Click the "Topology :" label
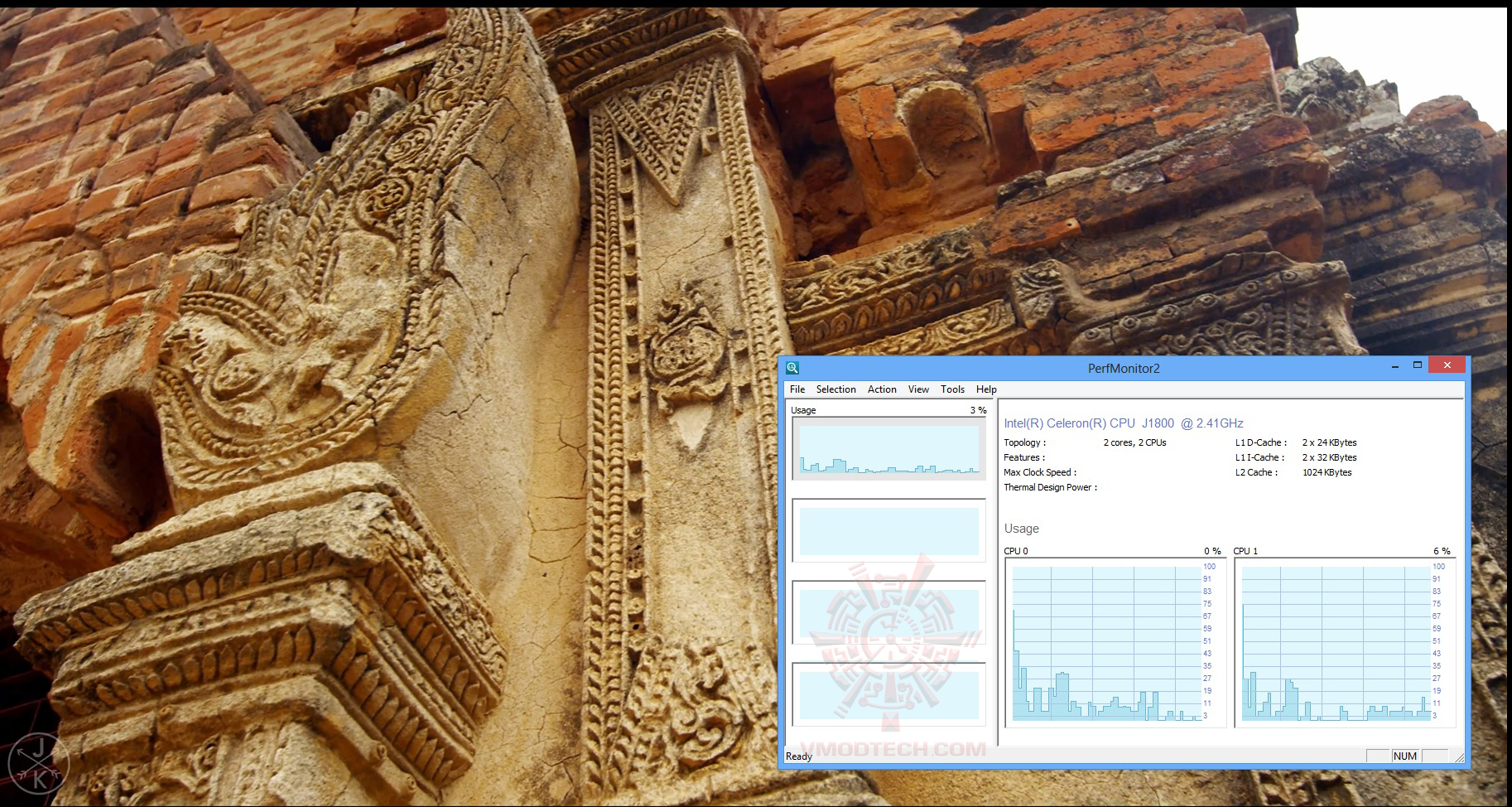 [x=1025, y=442]
